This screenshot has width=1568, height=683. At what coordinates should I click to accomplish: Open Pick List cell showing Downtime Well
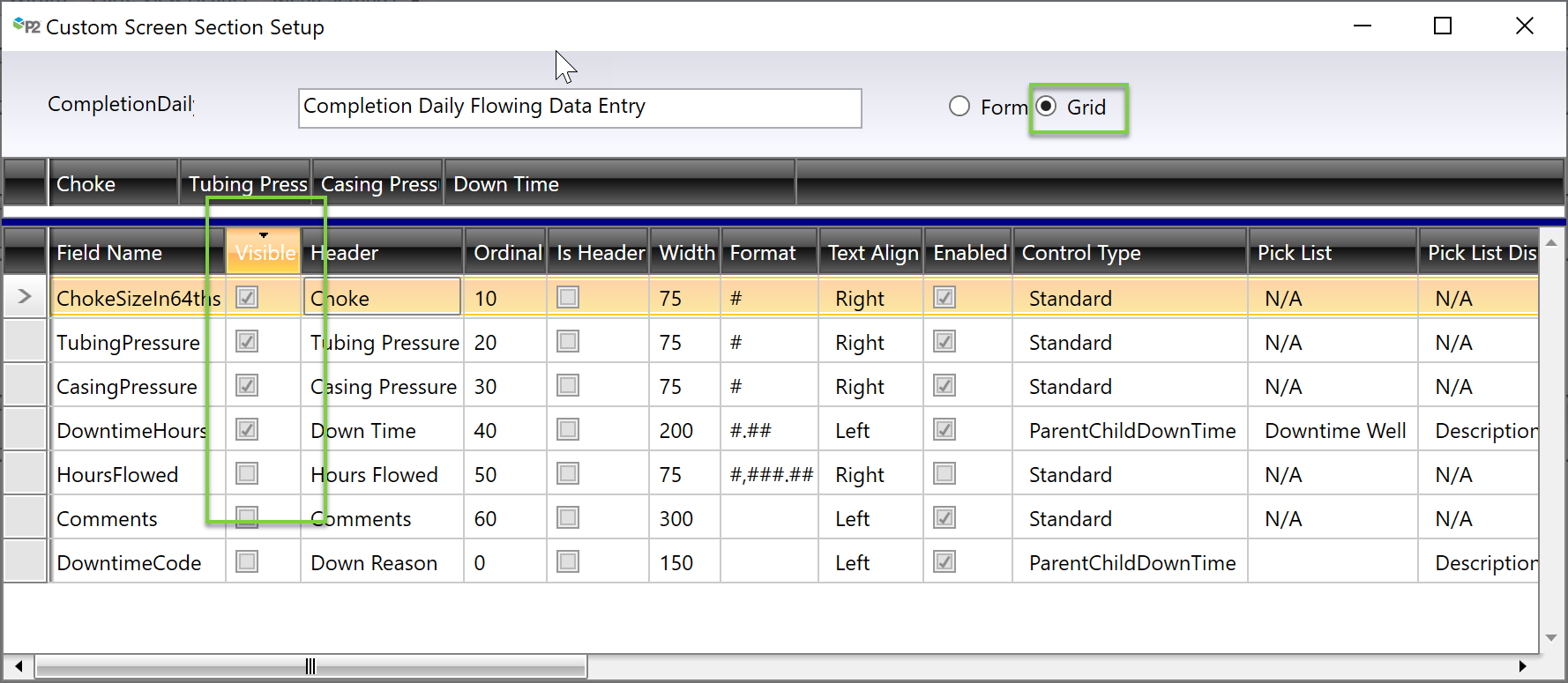(x=1334, y=431)
